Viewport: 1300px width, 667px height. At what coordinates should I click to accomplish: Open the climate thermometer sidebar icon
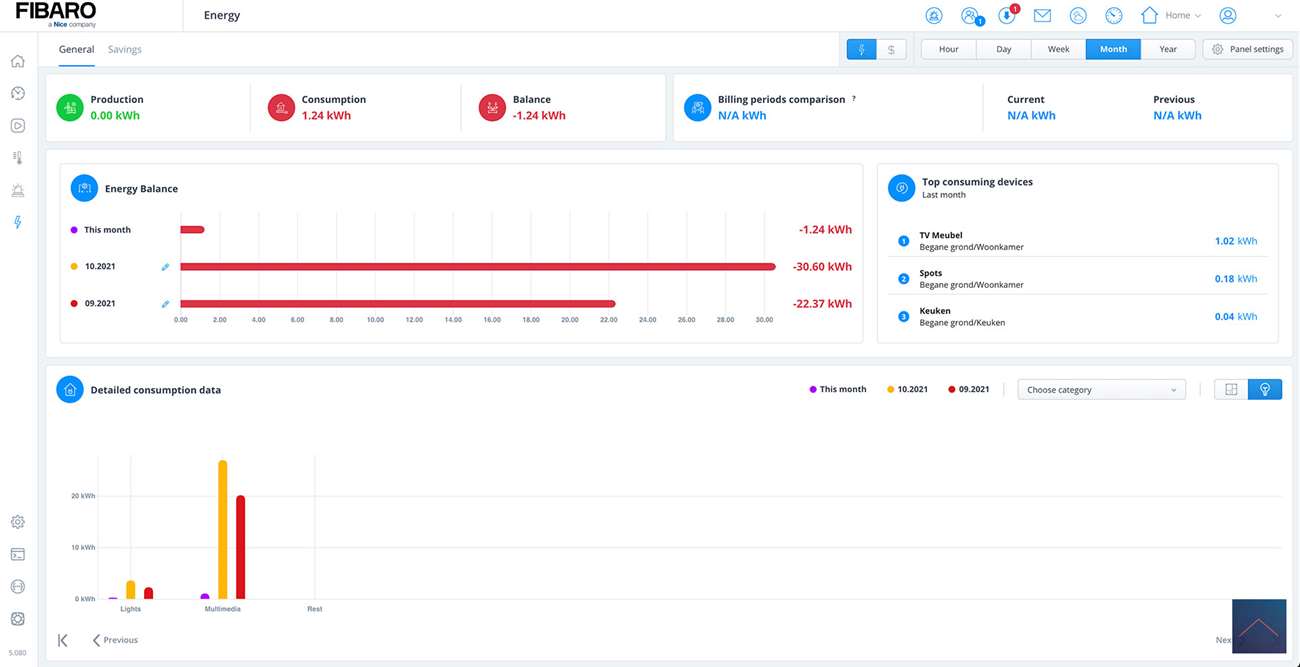17,158
